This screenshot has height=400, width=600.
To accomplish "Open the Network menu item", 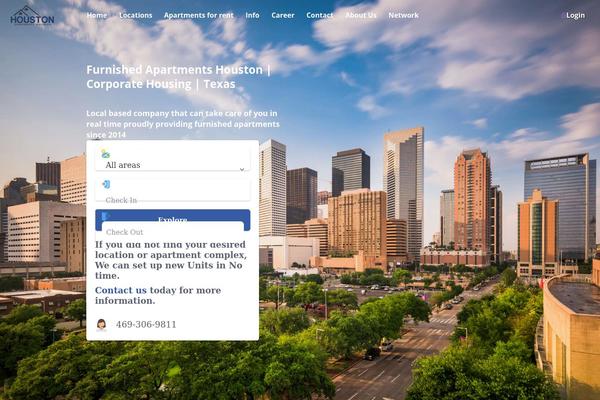I will point(403,15).
